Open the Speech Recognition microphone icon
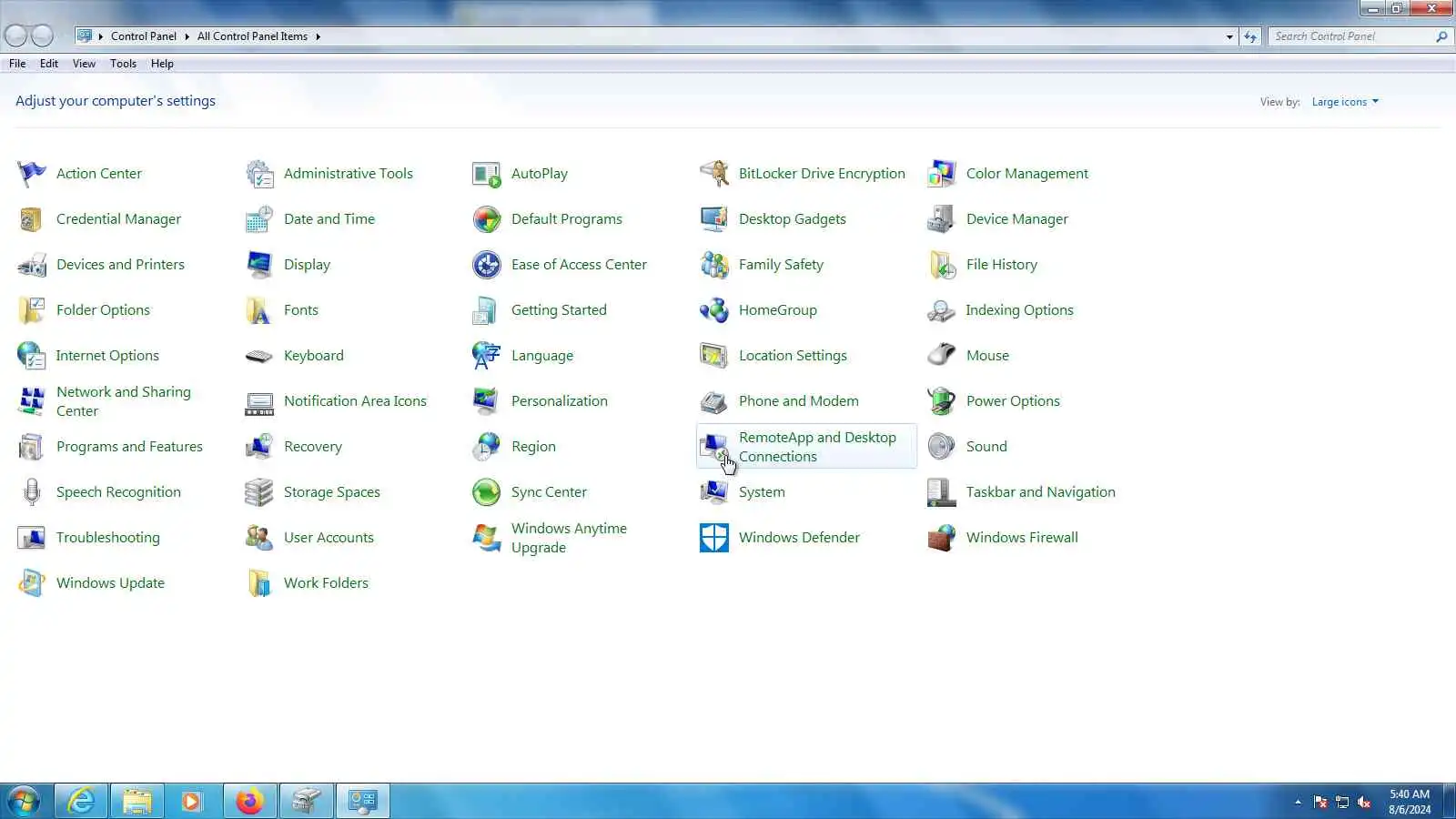 point(32,491)
